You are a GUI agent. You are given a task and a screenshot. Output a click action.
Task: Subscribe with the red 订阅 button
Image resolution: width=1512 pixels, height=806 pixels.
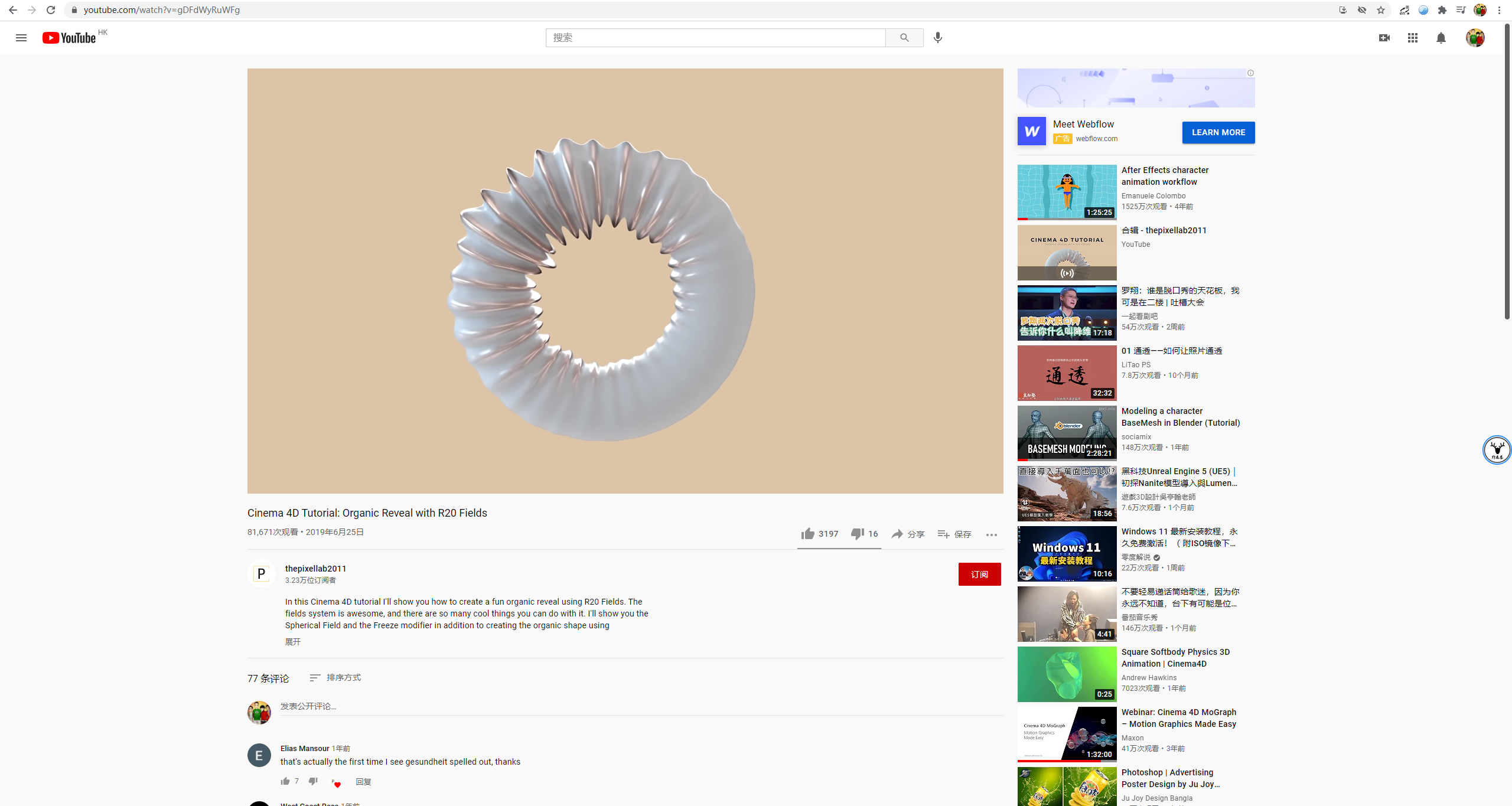[x=979, y=574]
